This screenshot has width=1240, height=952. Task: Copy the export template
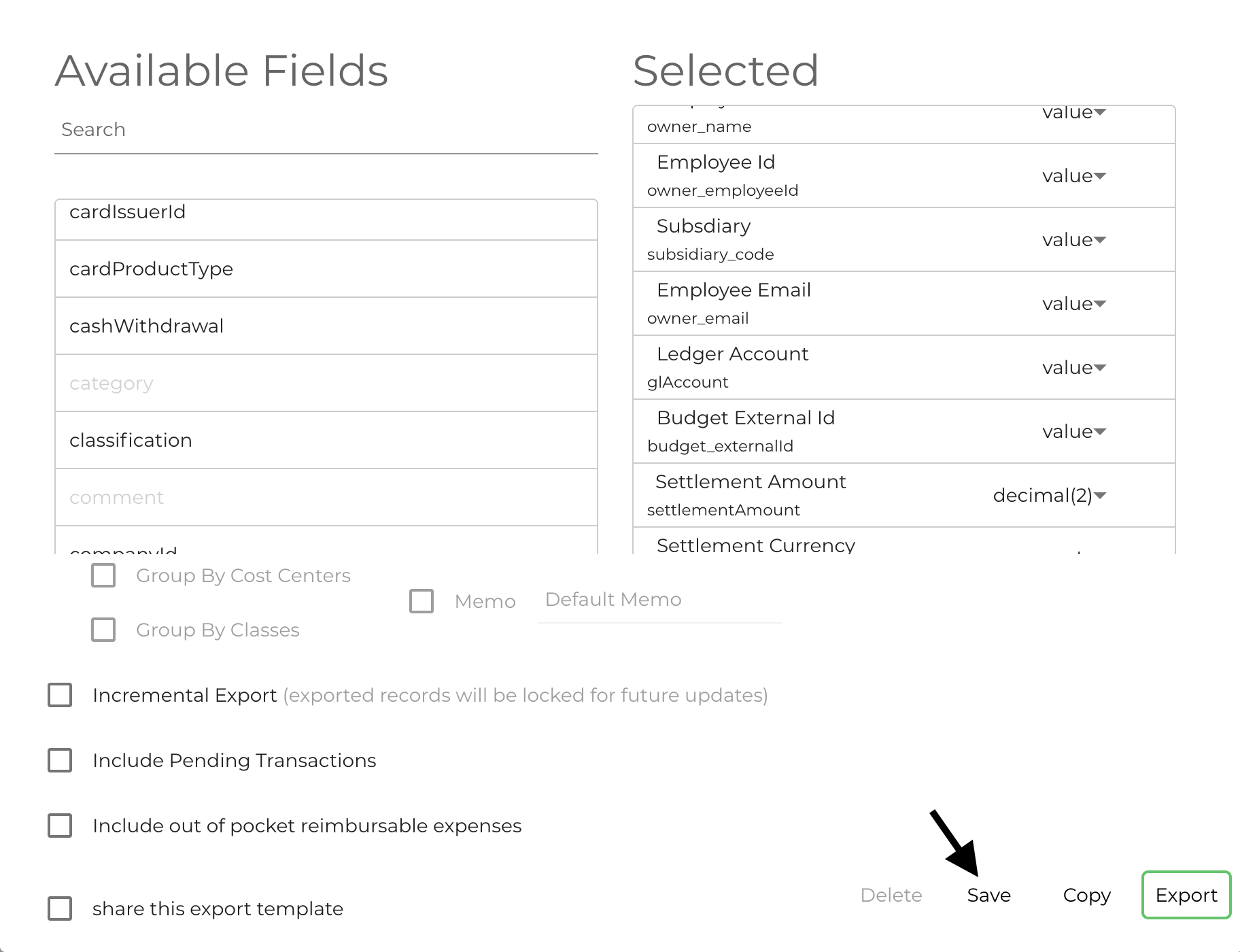click(x=1086, y=895)
